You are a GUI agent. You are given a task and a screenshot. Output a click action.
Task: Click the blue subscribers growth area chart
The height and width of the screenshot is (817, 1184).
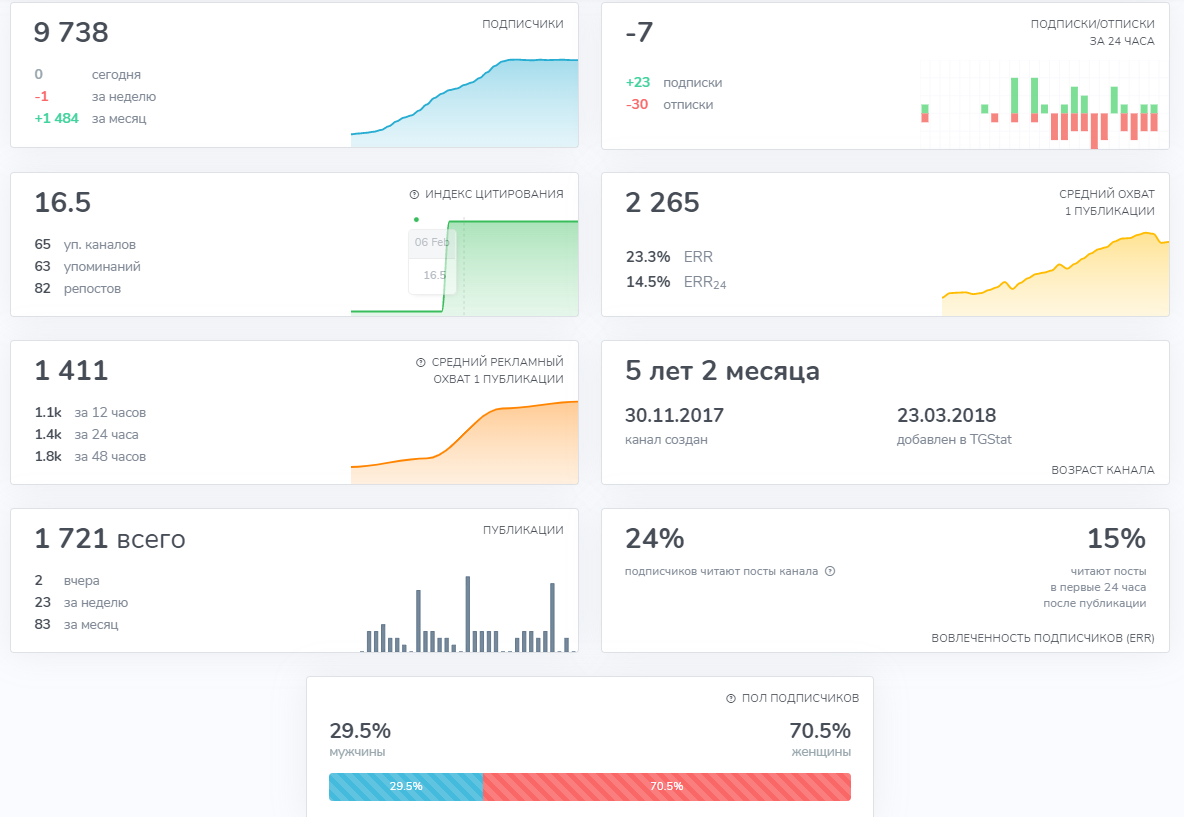click(x=464, y=103)
